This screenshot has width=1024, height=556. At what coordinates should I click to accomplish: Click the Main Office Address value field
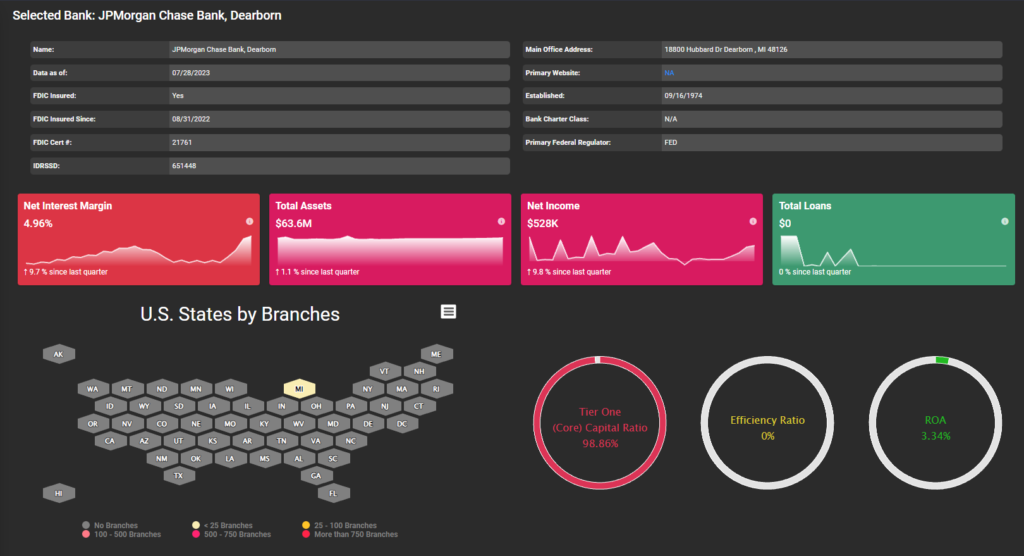pos(830,50)
